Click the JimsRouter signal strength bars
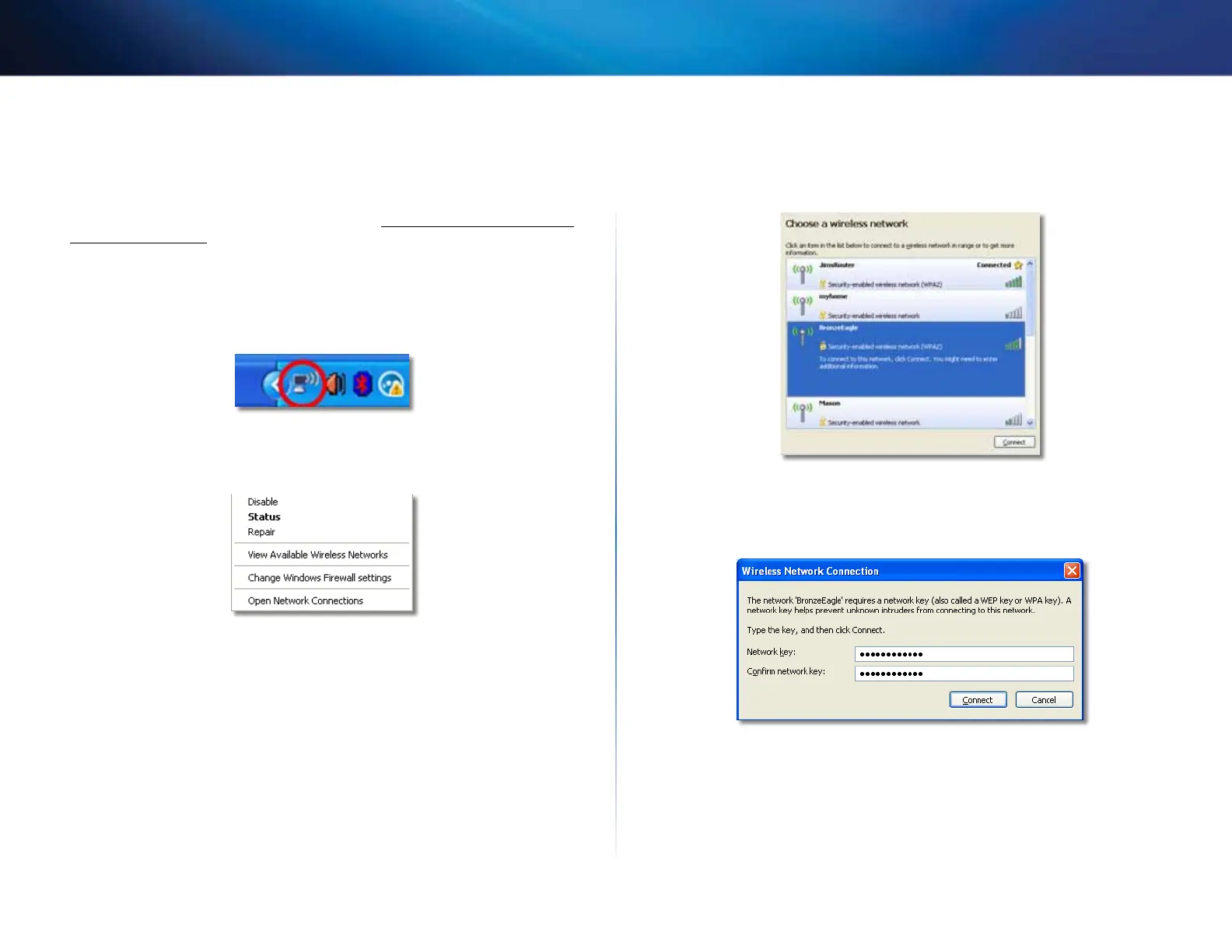1232x952 pixels. [1013, 282]
